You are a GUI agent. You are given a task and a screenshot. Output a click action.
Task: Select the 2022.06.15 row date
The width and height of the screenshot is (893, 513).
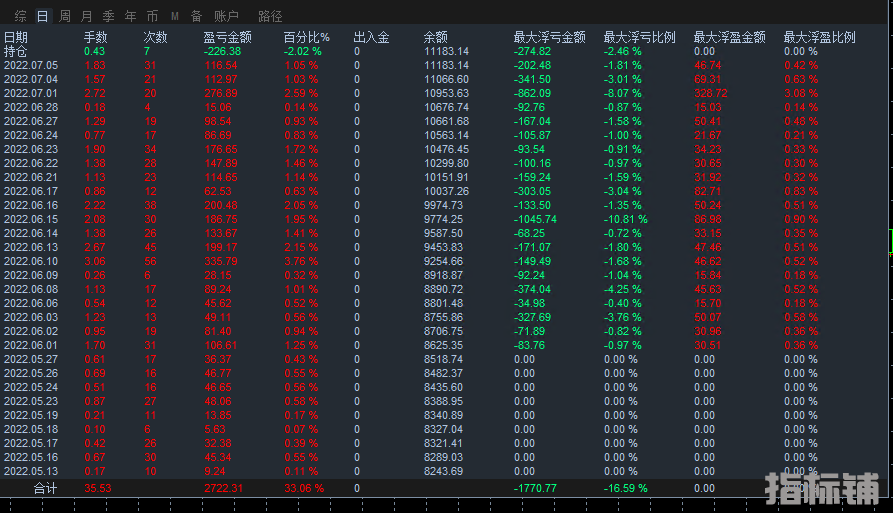(x=31, y=218)
